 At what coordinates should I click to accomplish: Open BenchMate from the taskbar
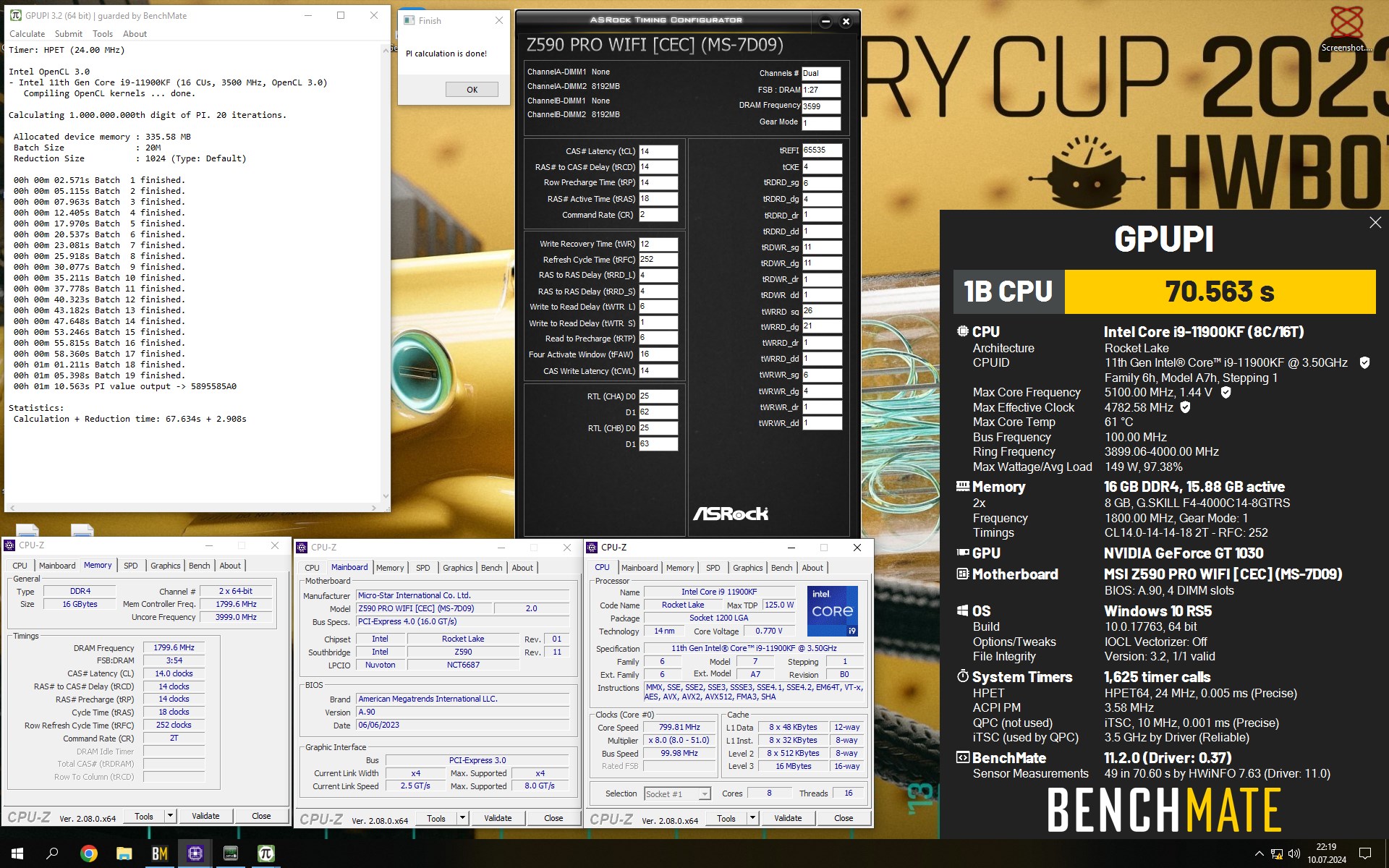point(160,854)
